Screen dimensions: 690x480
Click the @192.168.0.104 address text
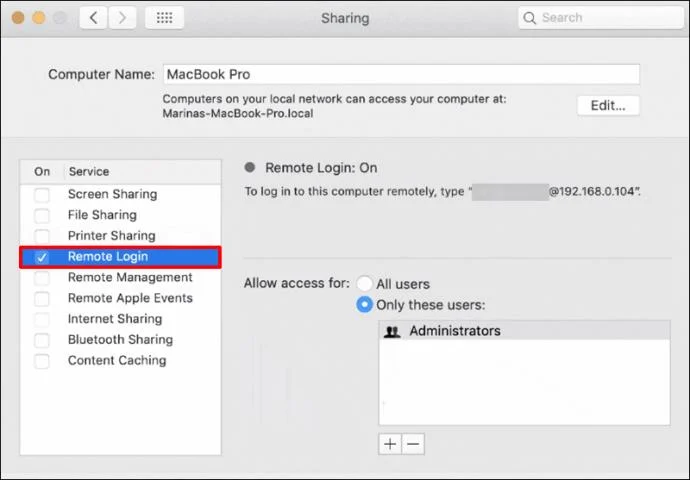point(591,191)
